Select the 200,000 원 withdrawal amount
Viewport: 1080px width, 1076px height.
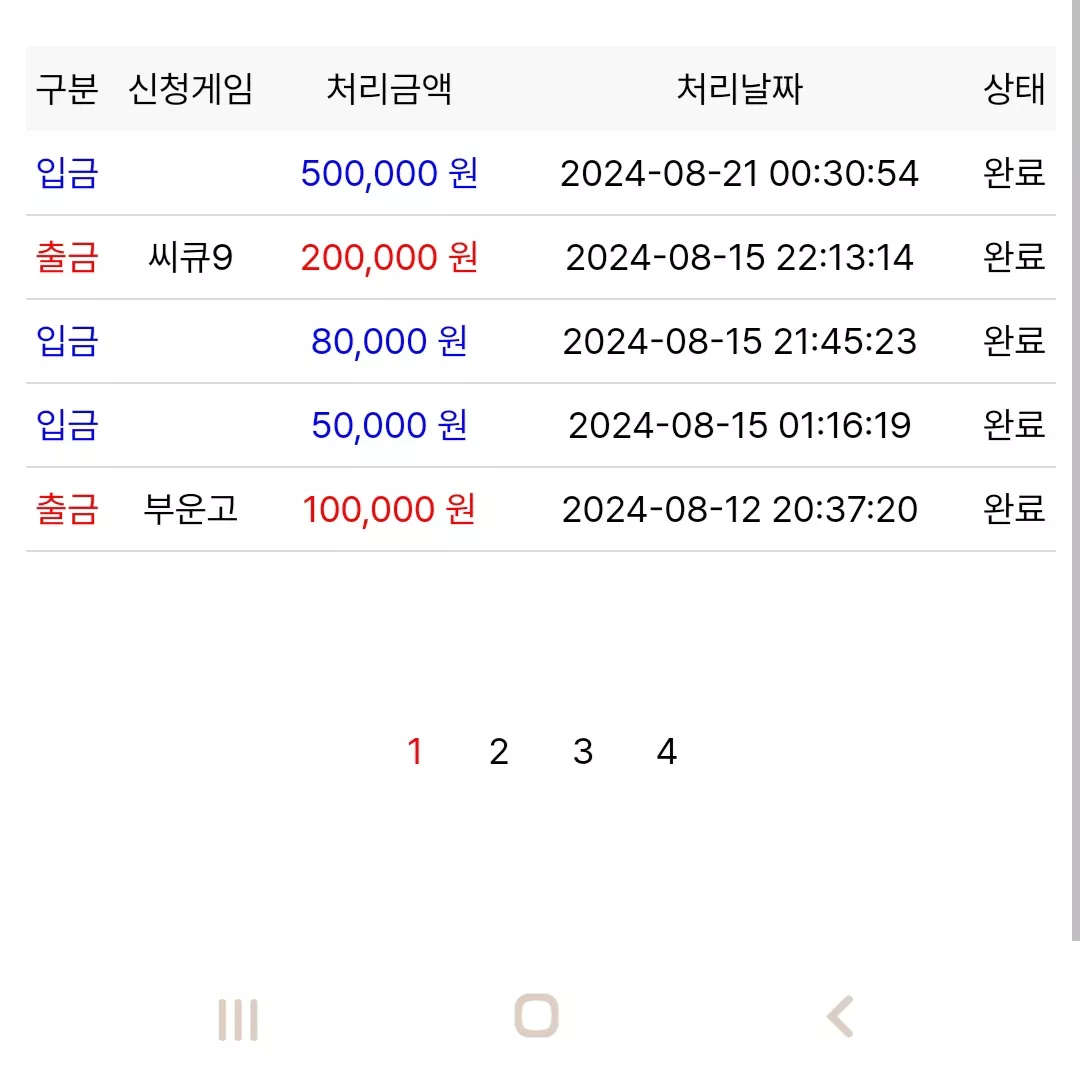click(389, 257)
